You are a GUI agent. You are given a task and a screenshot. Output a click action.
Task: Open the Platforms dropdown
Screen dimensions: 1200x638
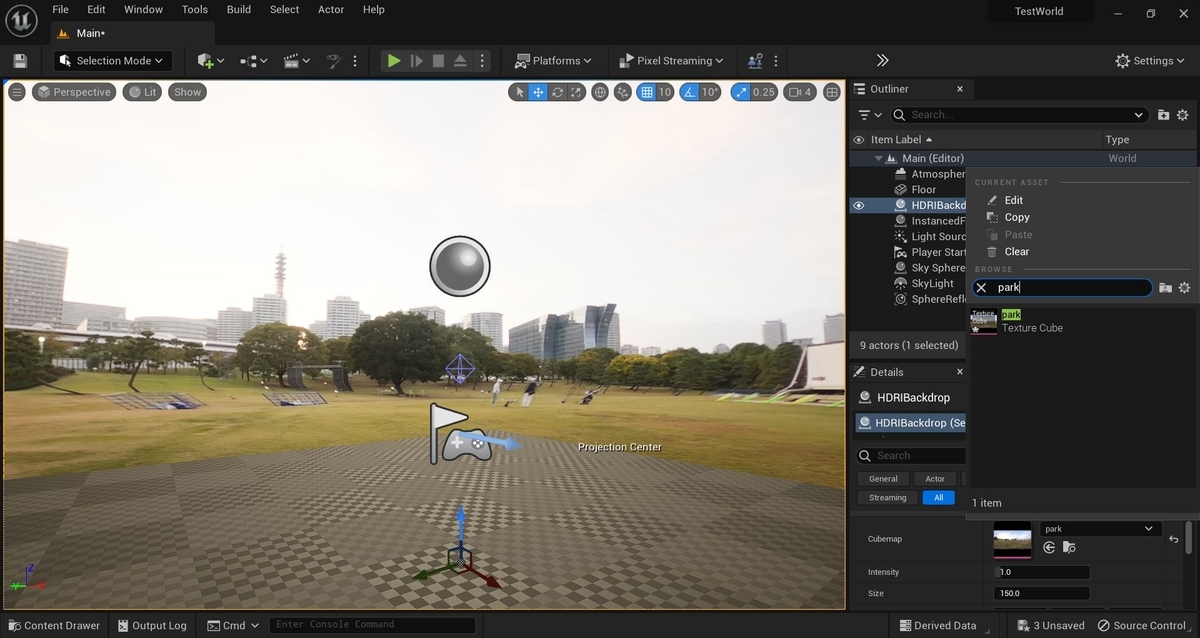click(553, 61)
